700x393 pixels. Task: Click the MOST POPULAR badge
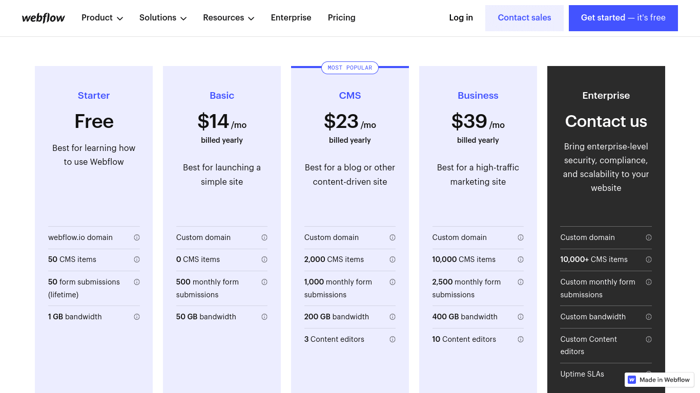pyautogui.click(x=350, y=68)
